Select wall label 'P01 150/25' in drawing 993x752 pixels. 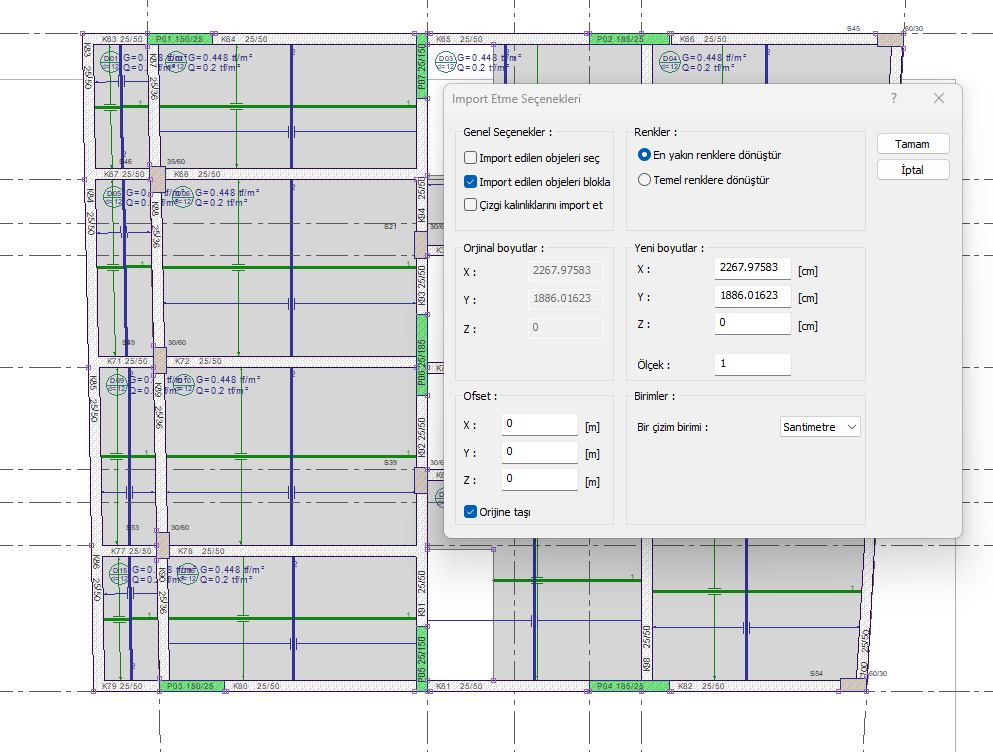(179, 39)
